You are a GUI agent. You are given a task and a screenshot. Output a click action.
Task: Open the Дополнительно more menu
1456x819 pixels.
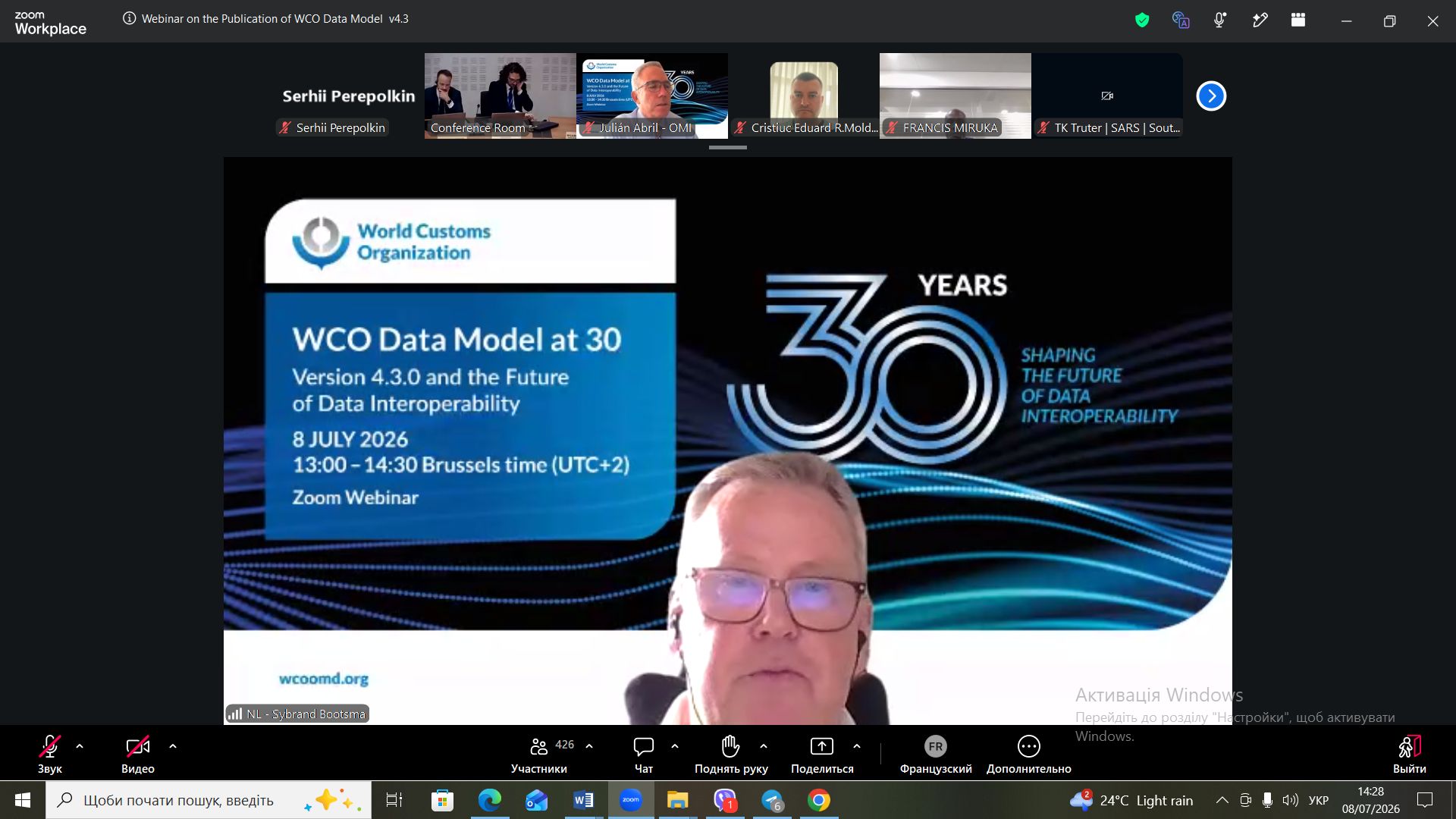click(x=1028, y=755)
